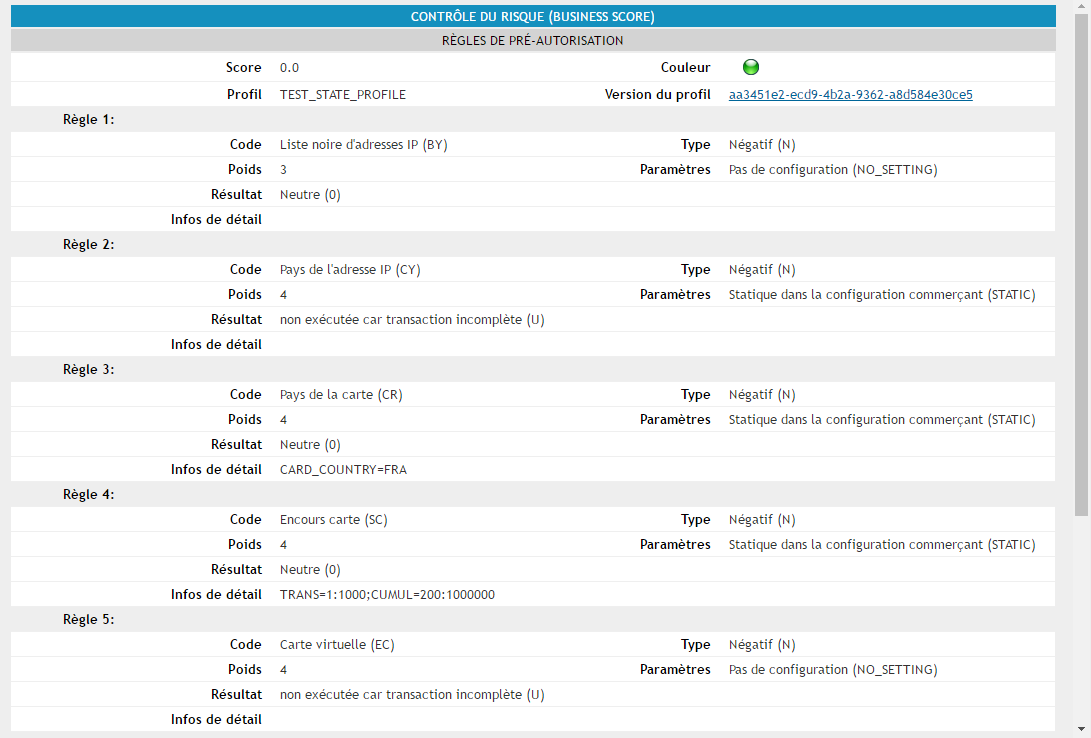
Task: Select the Règle 4 heading
Action: tap(89, 495)
